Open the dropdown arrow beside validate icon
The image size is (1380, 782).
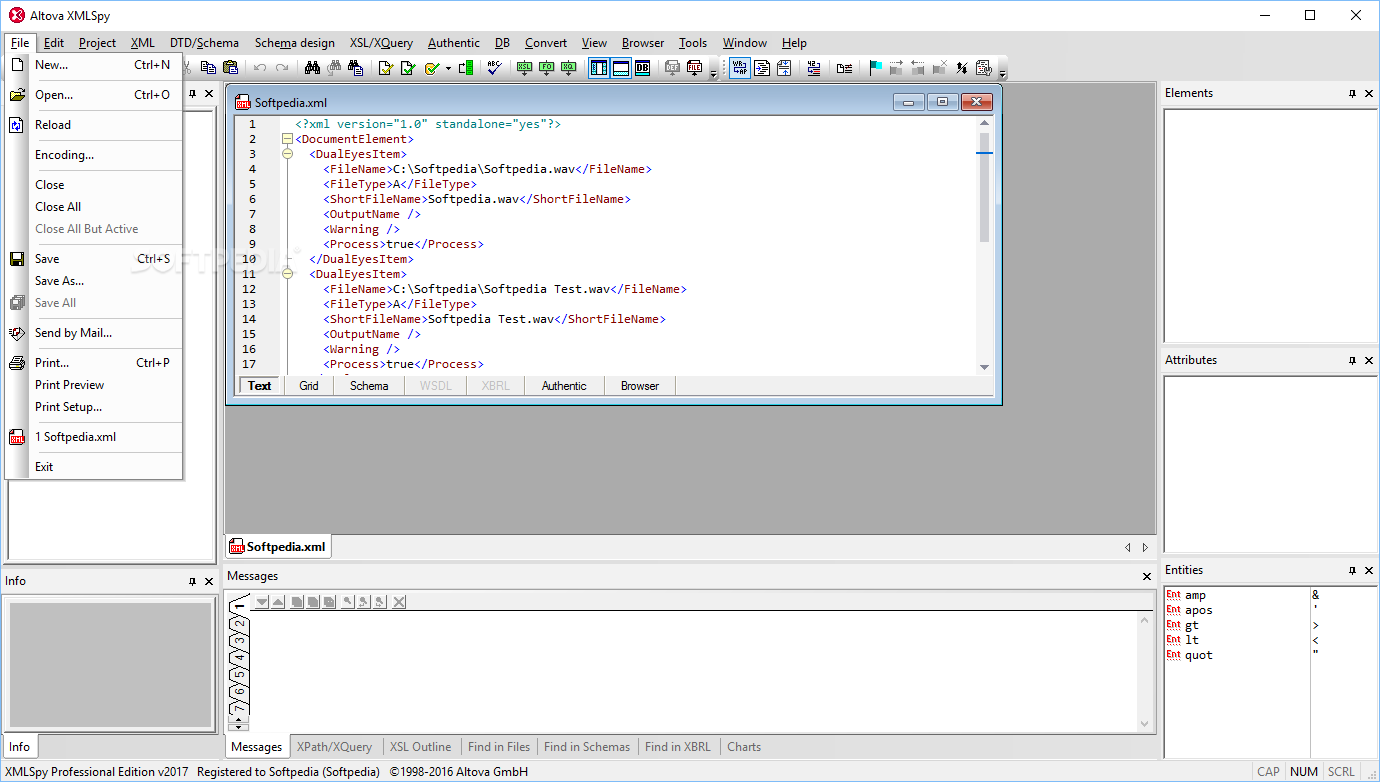click(448, 67)
